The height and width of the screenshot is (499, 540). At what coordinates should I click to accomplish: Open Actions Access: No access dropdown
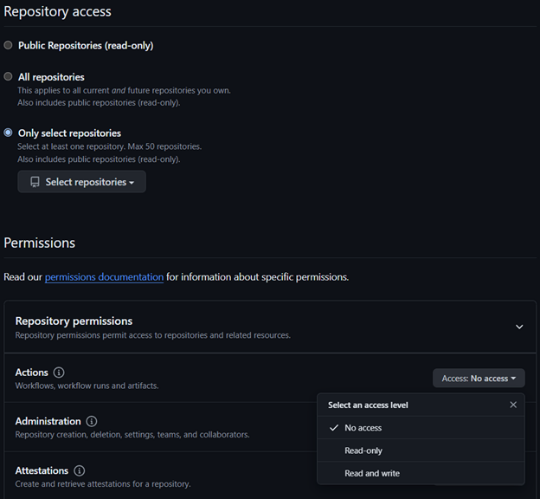point(479,378)
